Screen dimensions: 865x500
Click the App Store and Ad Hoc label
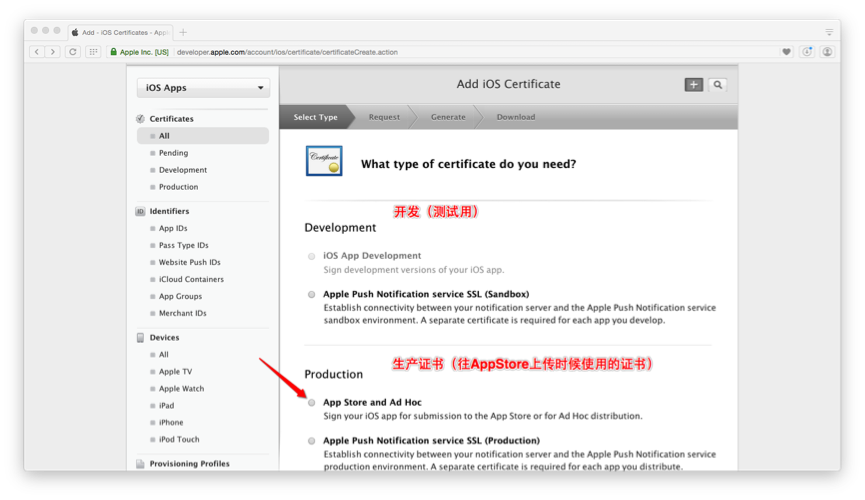click(x=372, y=403)
